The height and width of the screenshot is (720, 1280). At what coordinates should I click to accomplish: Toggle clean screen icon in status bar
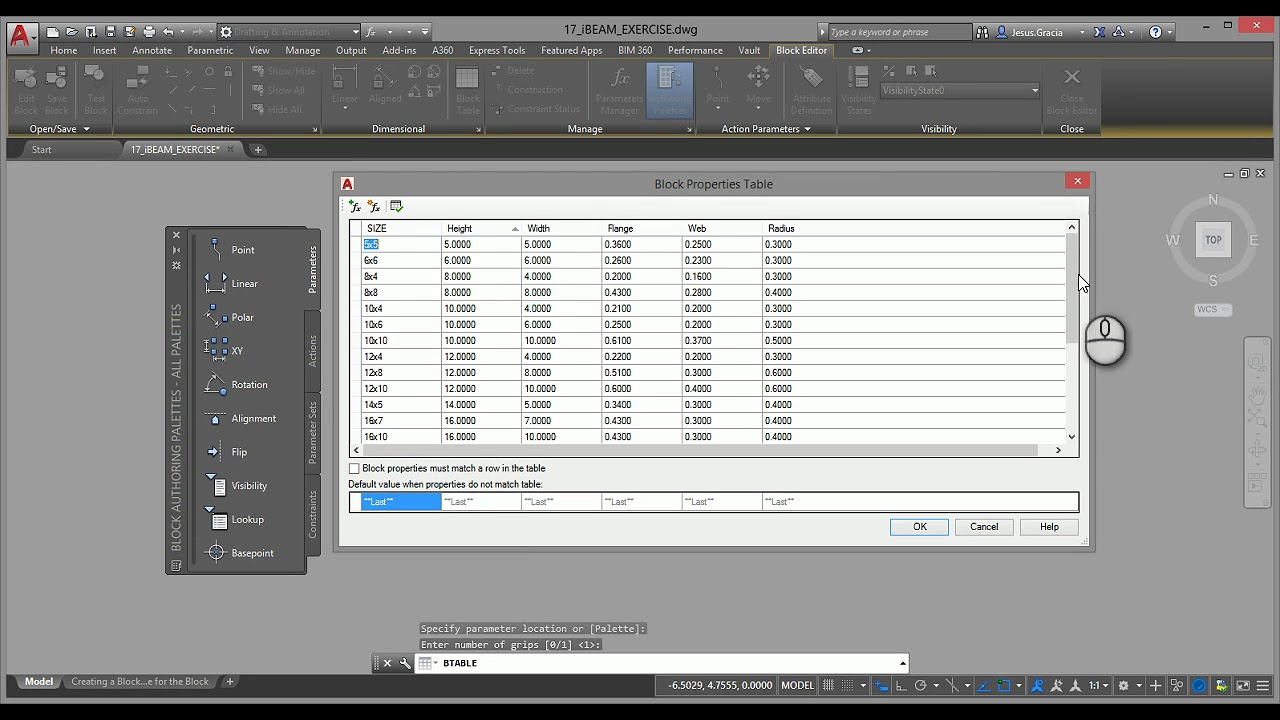[1243, 685]
